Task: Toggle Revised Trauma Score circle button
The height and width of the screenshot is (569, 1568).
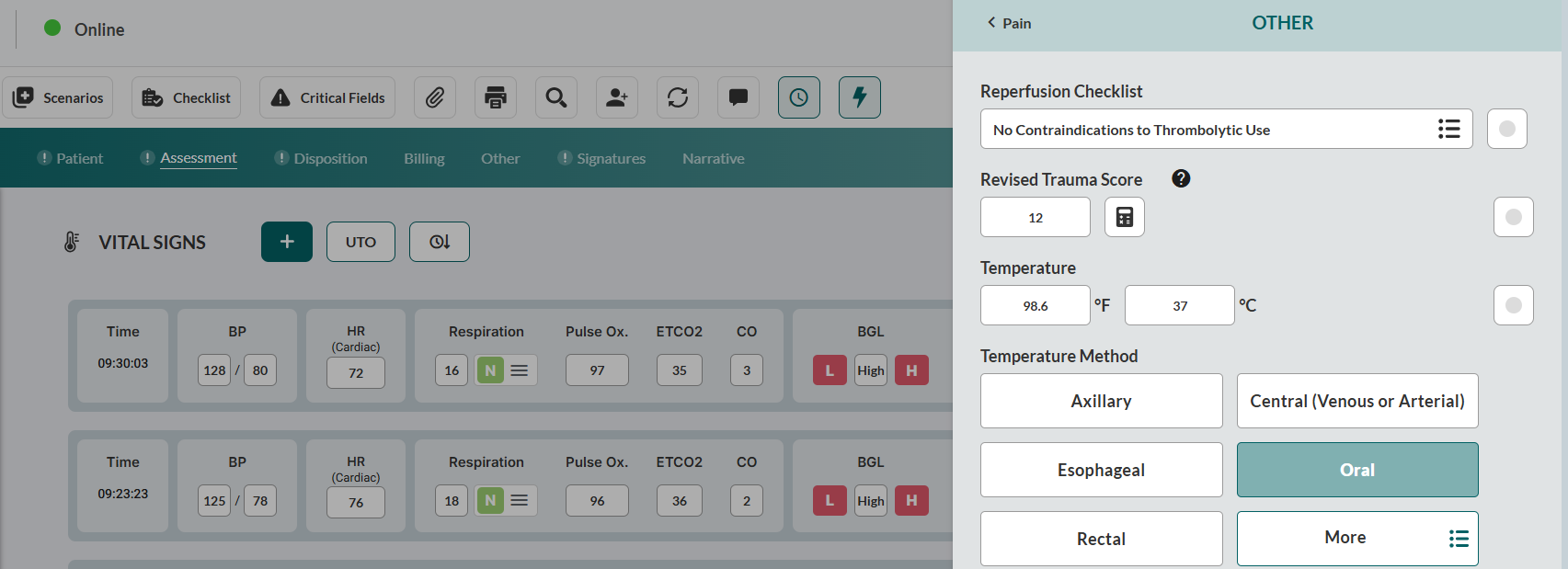Action: click(1514, 217)
